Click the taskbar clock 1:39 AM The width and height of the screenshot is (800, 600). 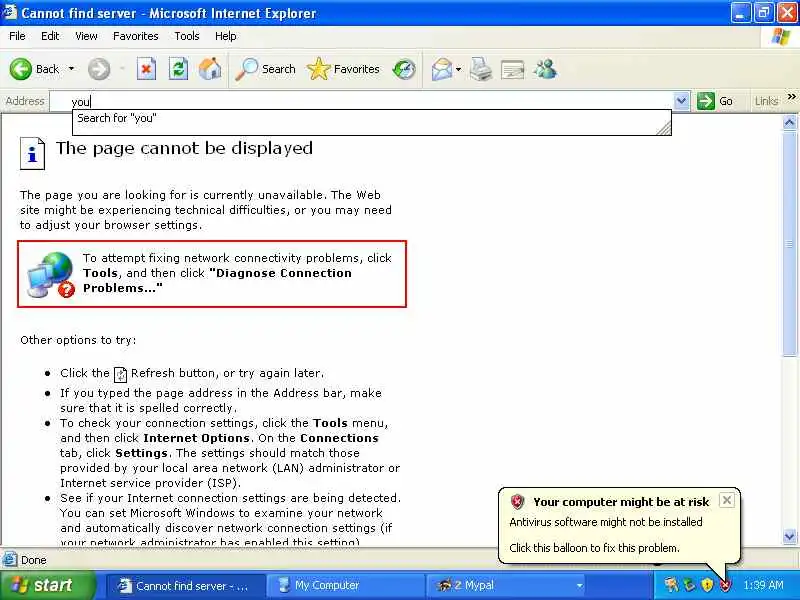[763, 585]
